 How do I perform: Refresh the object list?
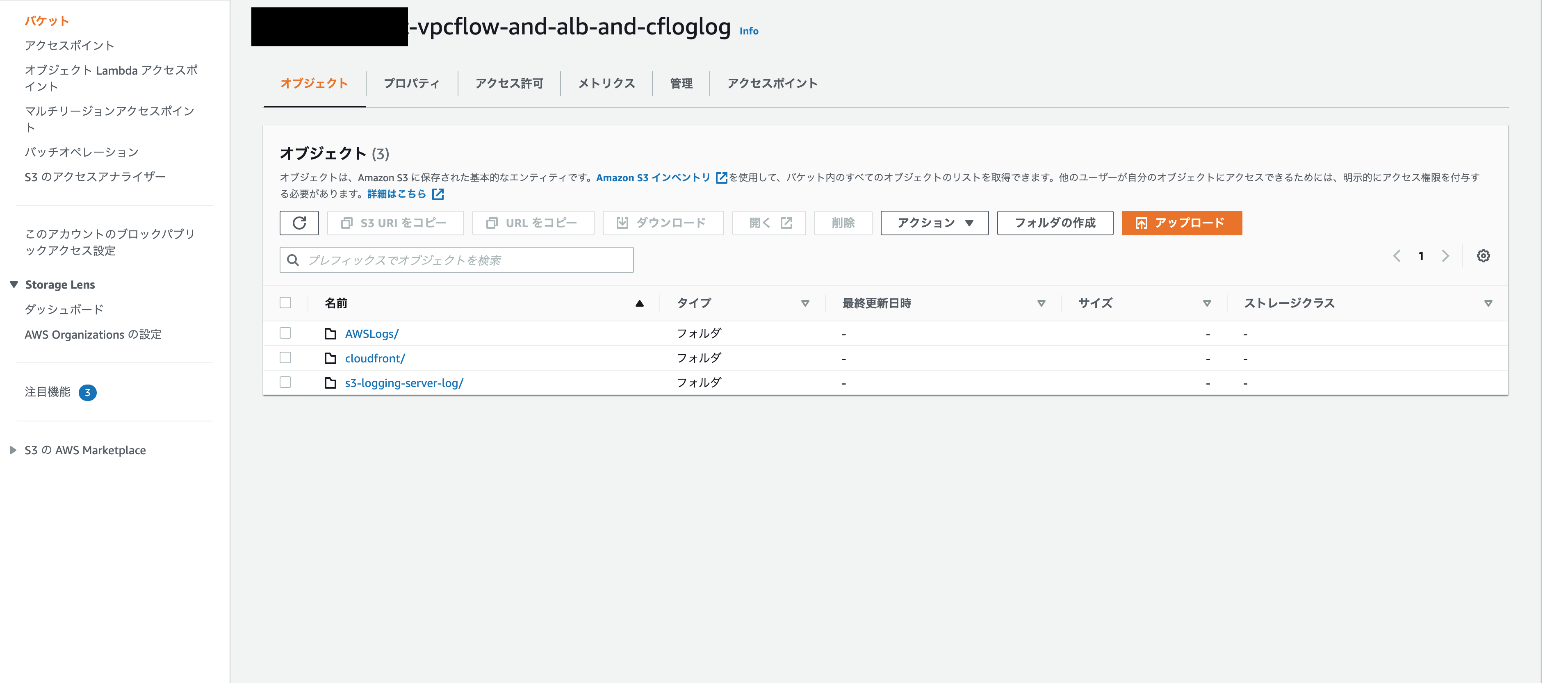click(x=299, y=223)
